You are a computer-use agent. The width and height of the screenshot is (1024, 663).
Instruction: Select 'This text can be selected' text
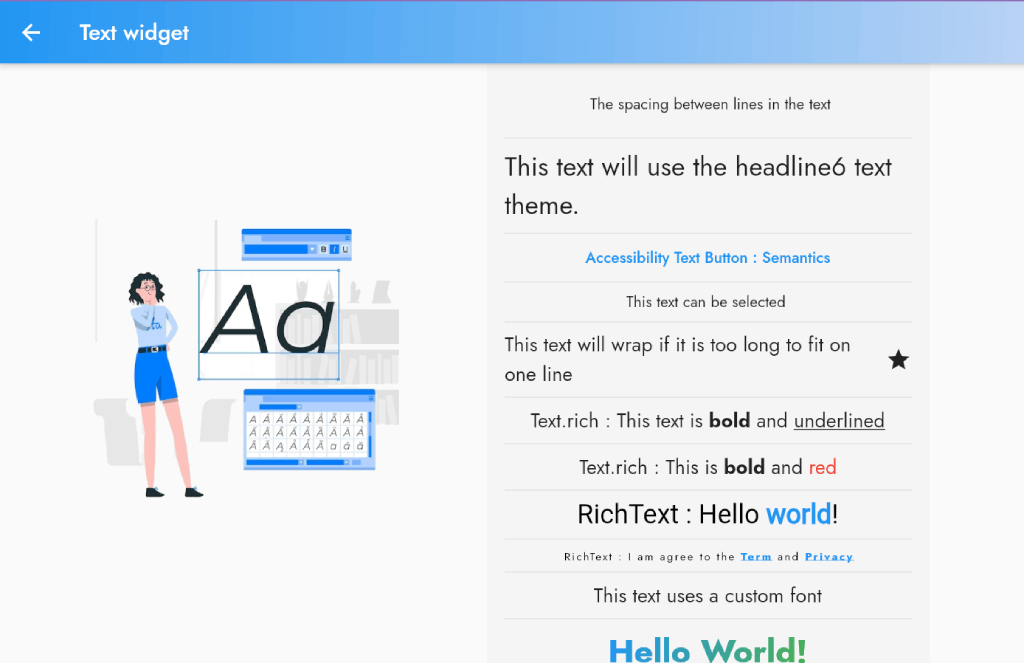coord(706,302)
